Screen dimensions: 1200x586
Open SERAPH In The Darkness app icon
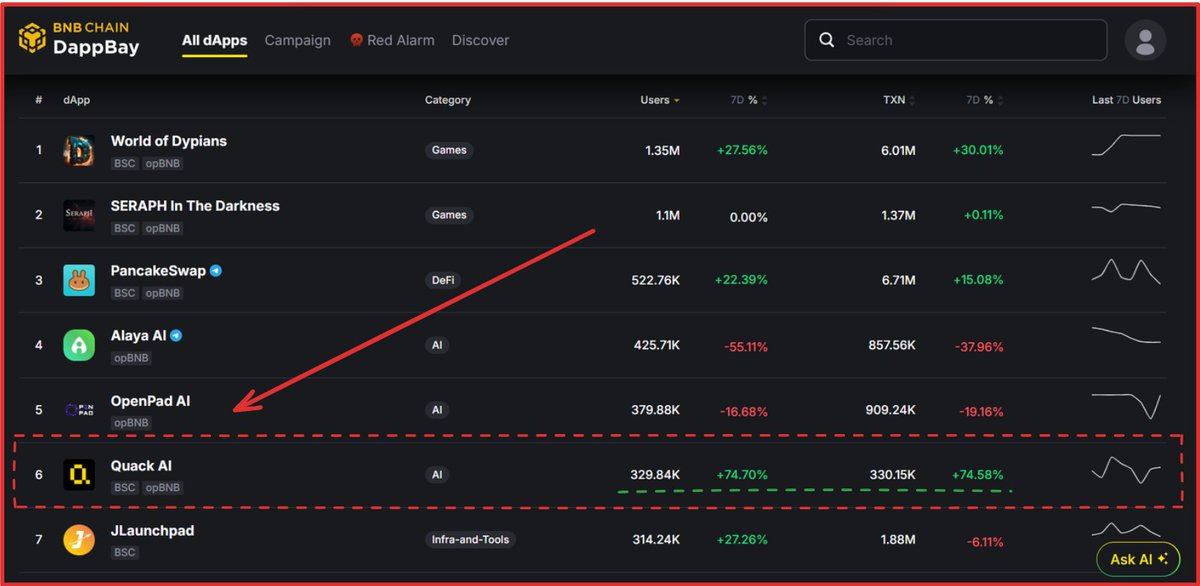coord(79,216)
